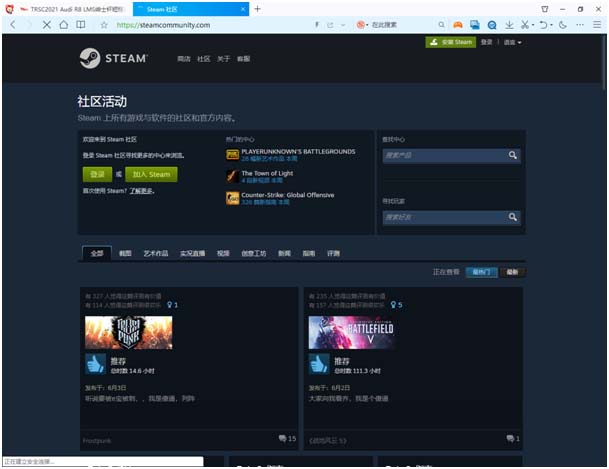Image resolution: width=609 pixels, height=469 pixels.
Task: Expand the scissors tool dropdown arrow
Action: click(533, 25)
